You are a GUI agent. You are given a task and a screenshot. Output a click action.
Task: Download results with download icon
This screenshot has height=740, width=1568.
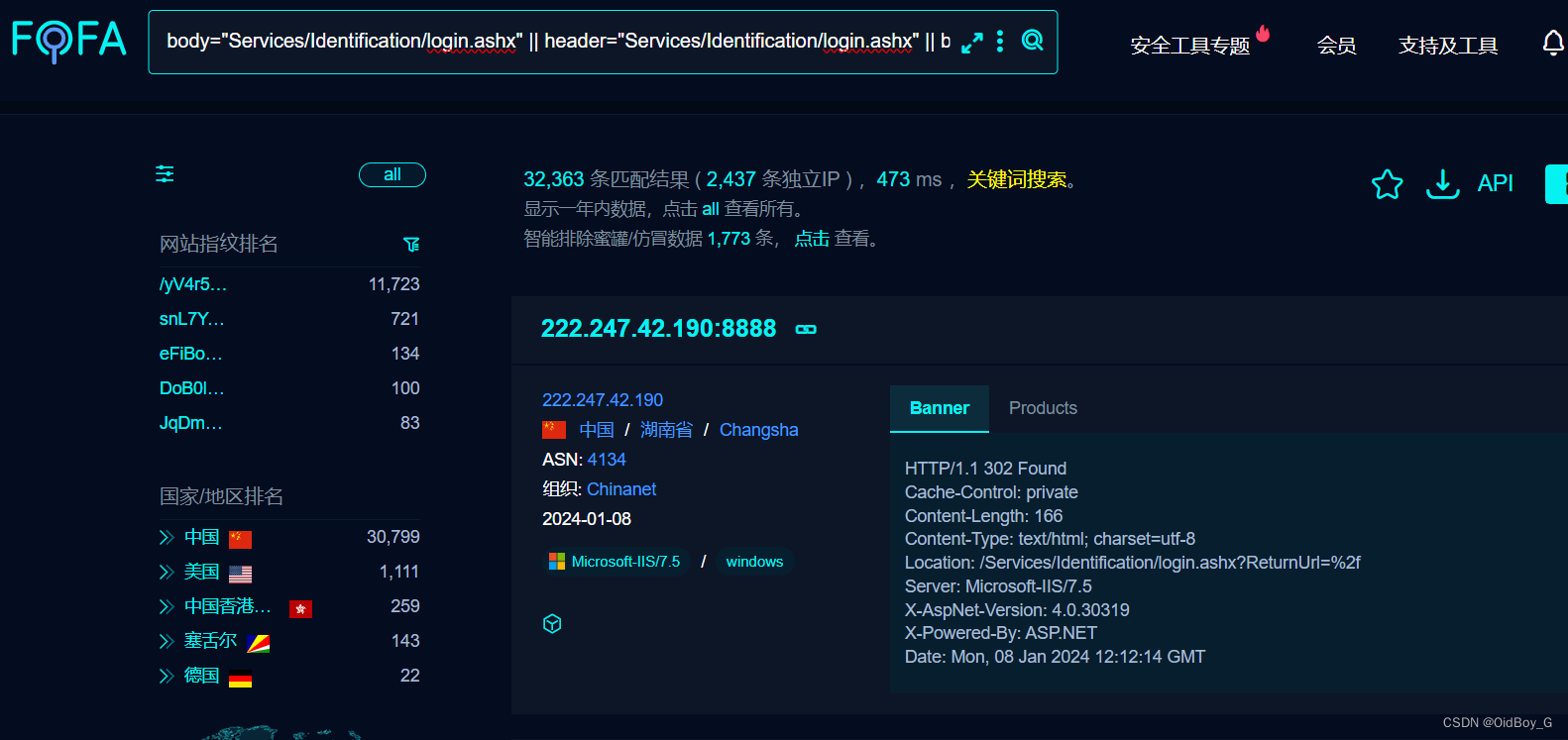tap(1443, 183)
